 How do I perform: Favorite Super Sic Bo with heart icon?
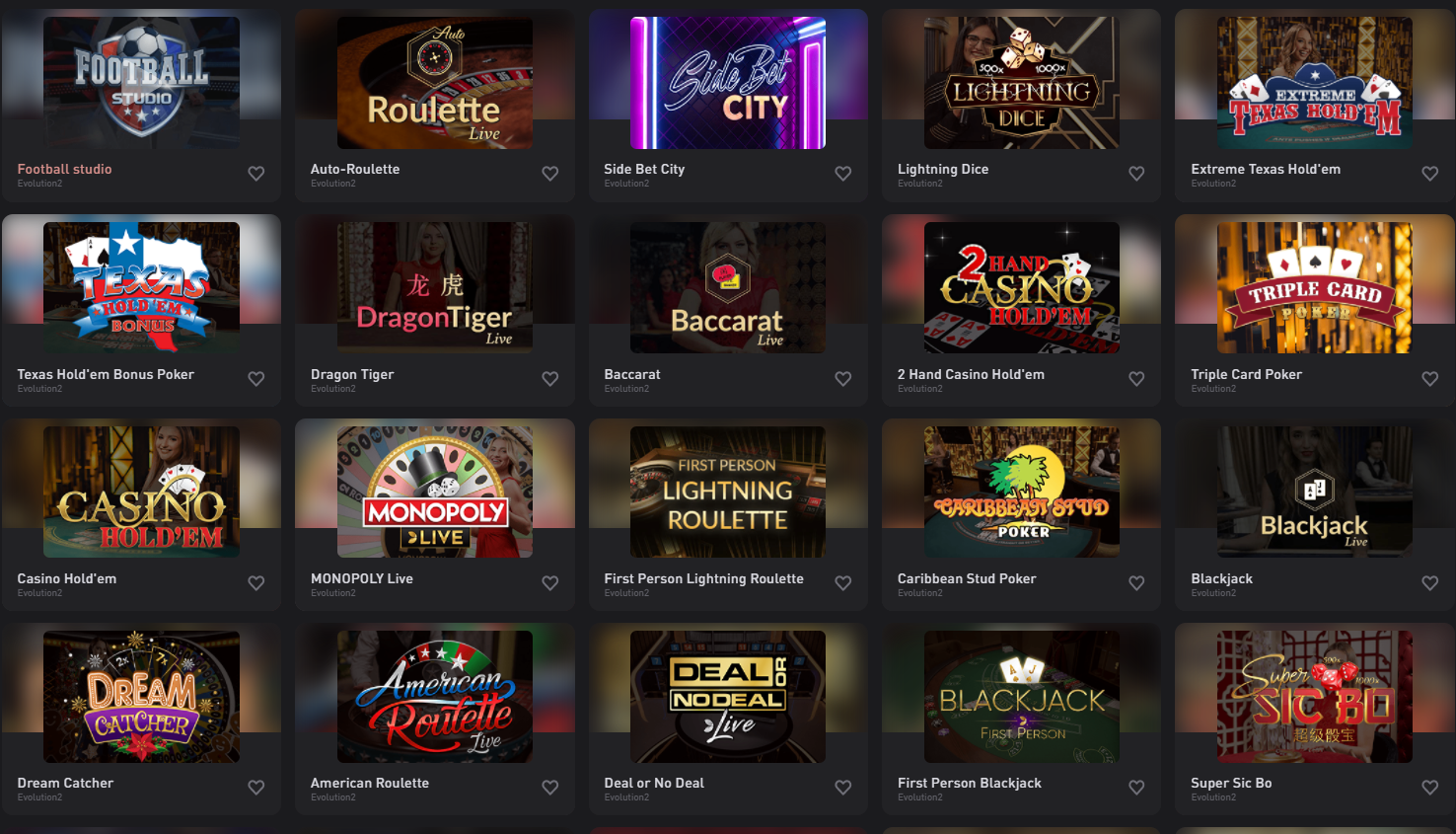1430,788
